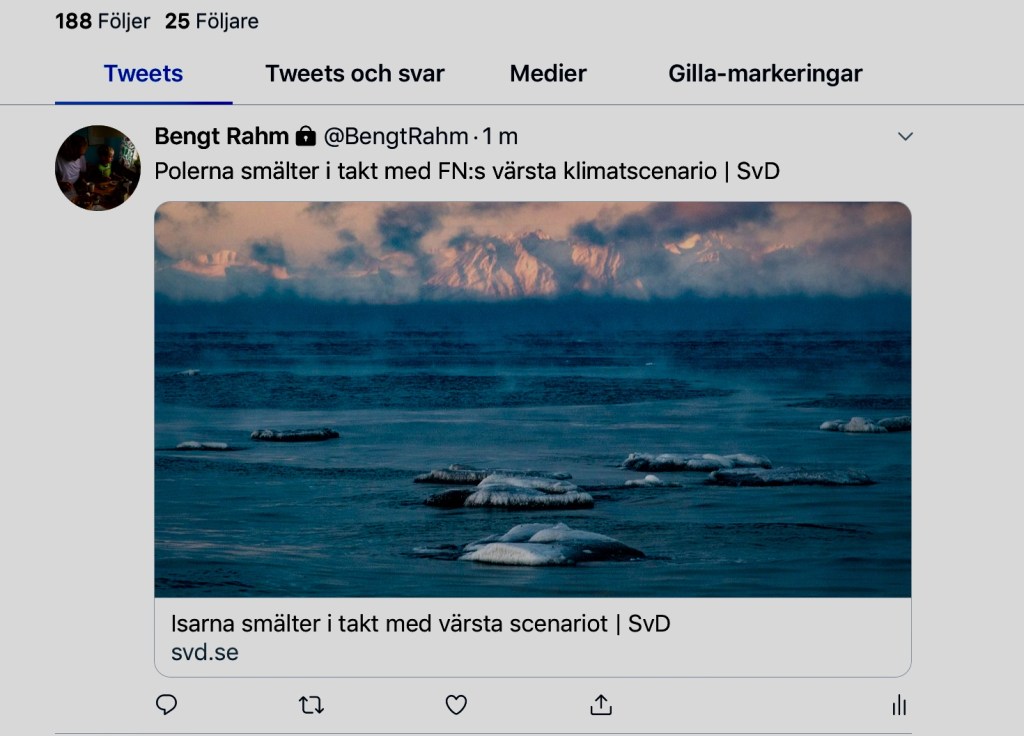Open the Bengt Rahm display name link
Viewport: 1024px width, 736px height.
tap(221, 137)
